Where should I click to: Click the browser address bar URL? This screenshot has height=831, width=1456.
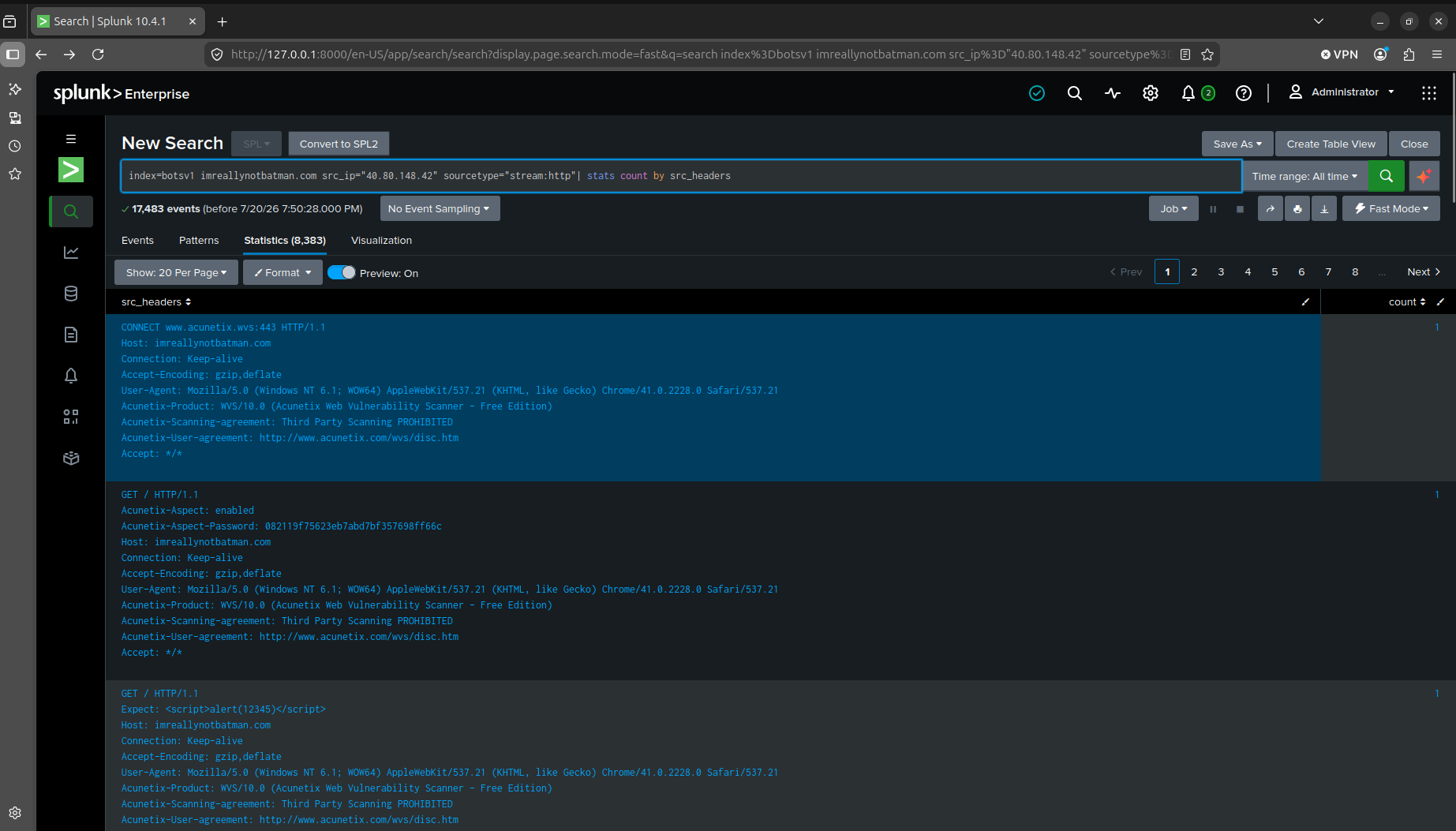(x=700, y=54)
